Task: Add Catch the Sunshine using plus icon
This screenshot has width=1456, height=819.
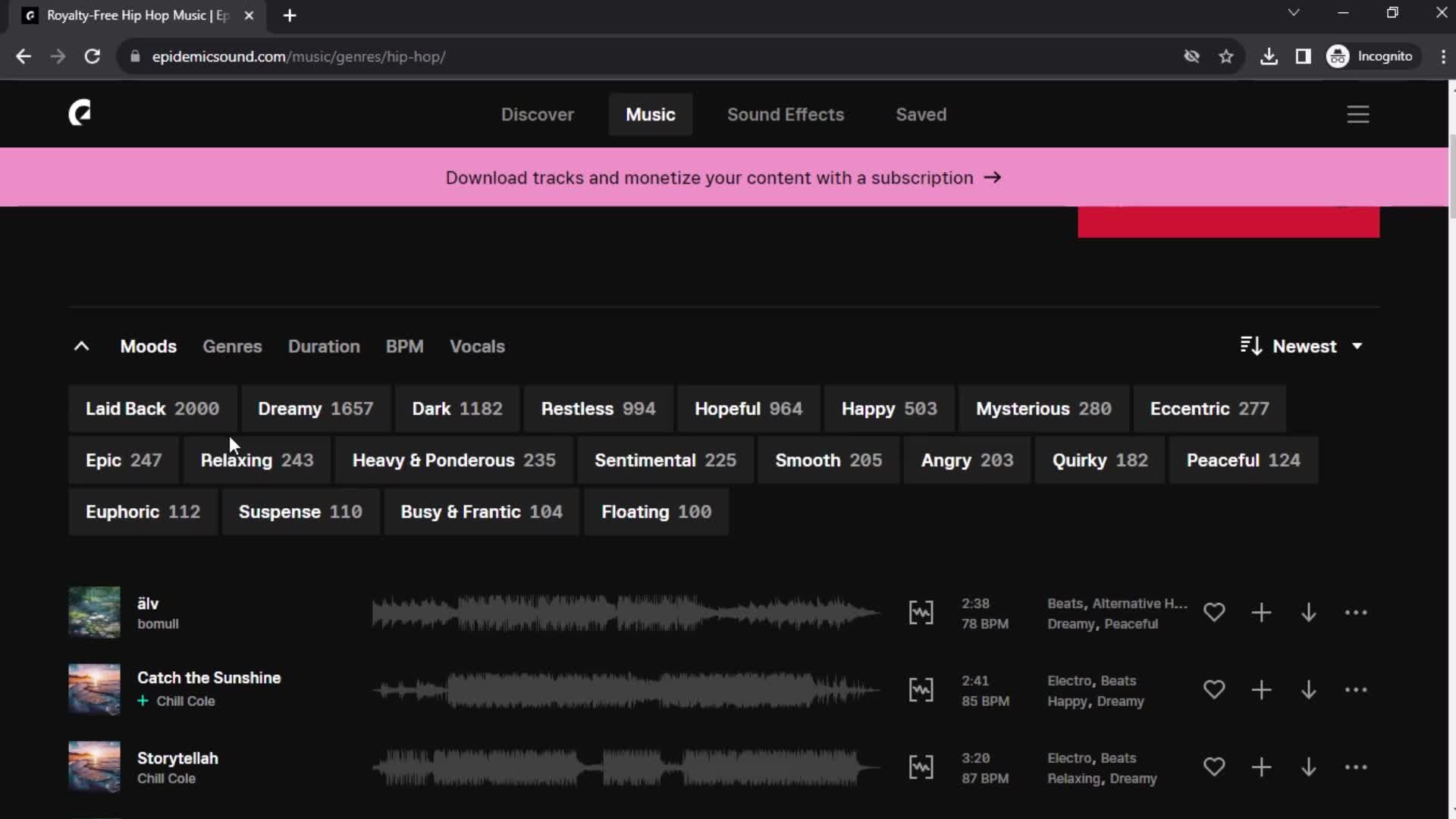Action: tap(1261, 689)
